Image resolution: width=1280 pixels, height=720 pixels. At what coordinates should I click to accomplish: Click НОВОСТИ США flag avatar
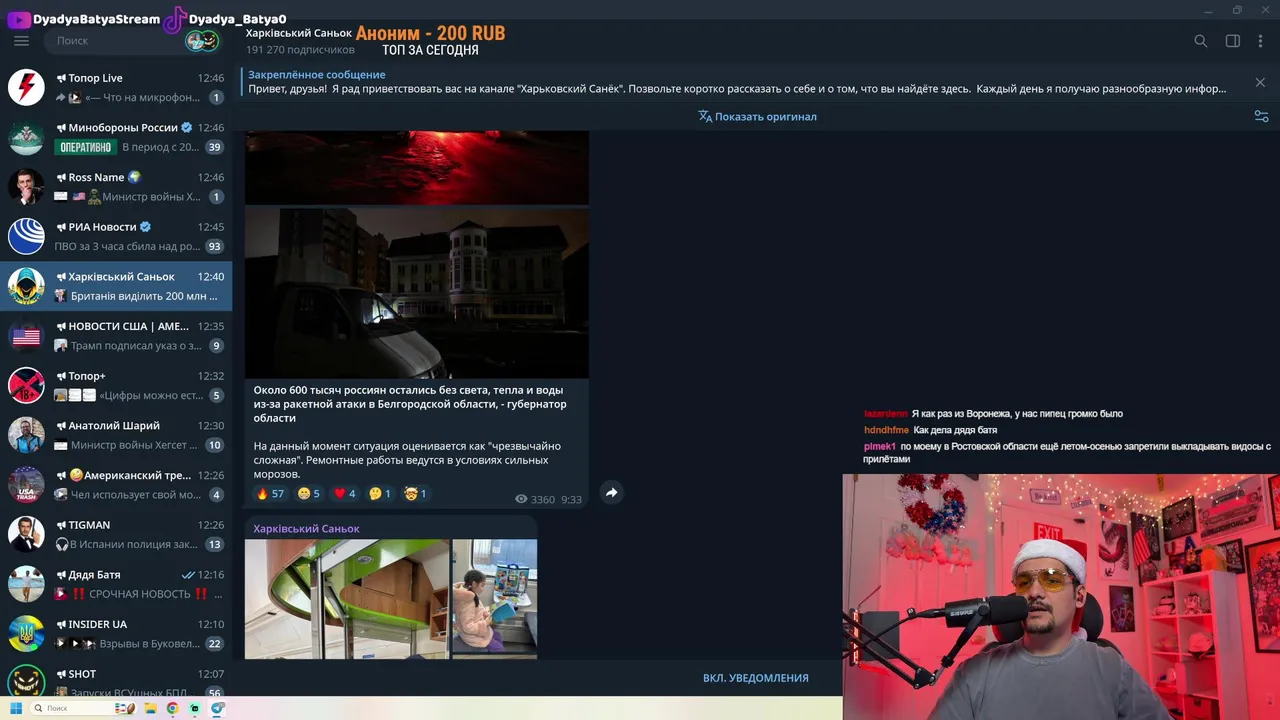point(26,336)
